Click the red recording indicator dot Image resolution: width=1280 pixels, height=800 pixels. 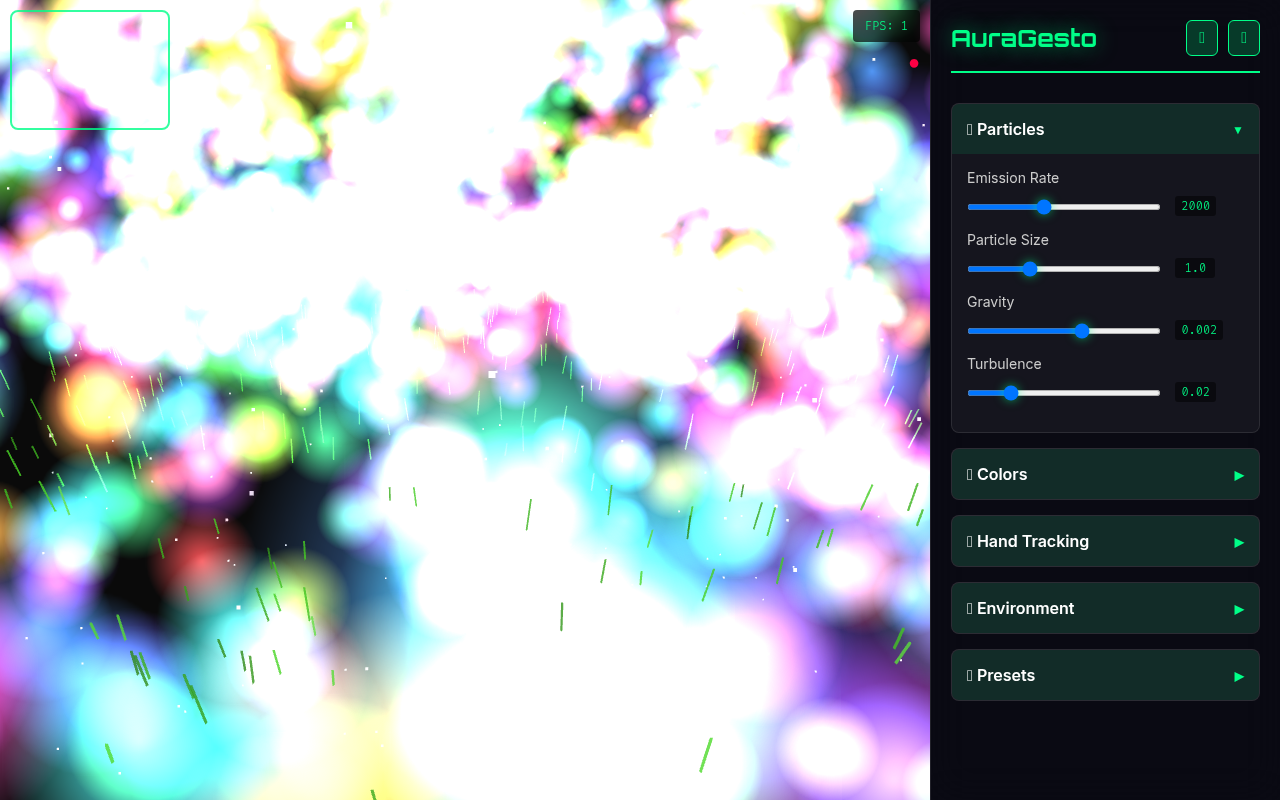click(x=913, y=63)
